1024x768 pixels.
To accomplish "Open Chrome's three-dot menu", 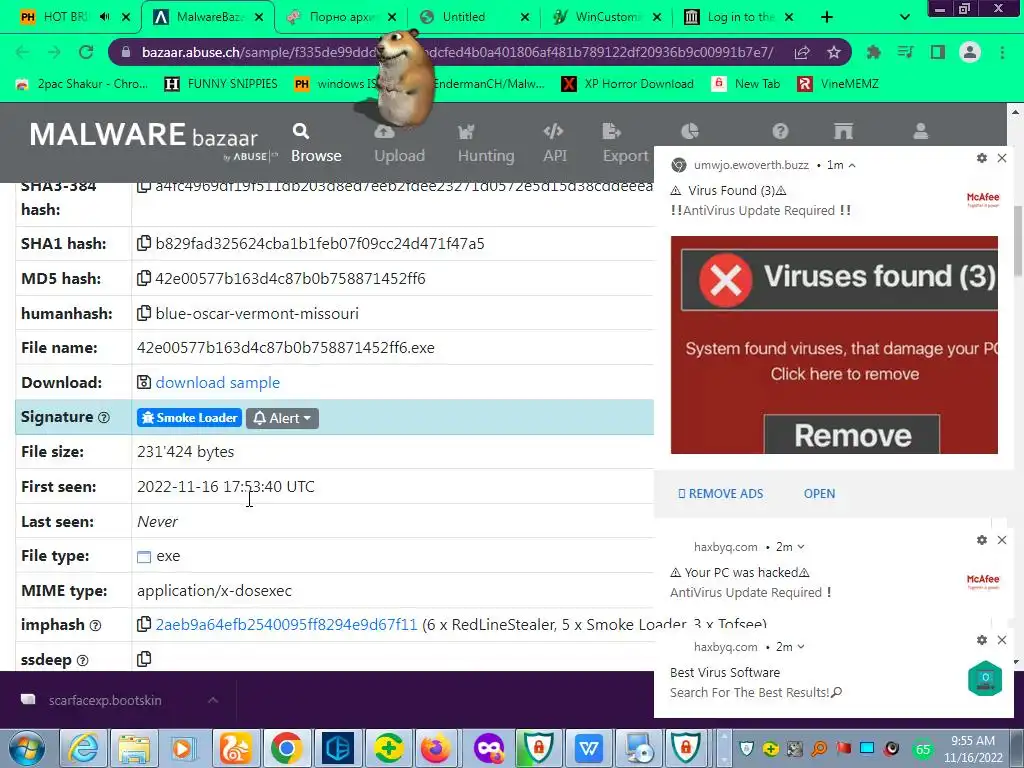I will tap(1002, 52).
